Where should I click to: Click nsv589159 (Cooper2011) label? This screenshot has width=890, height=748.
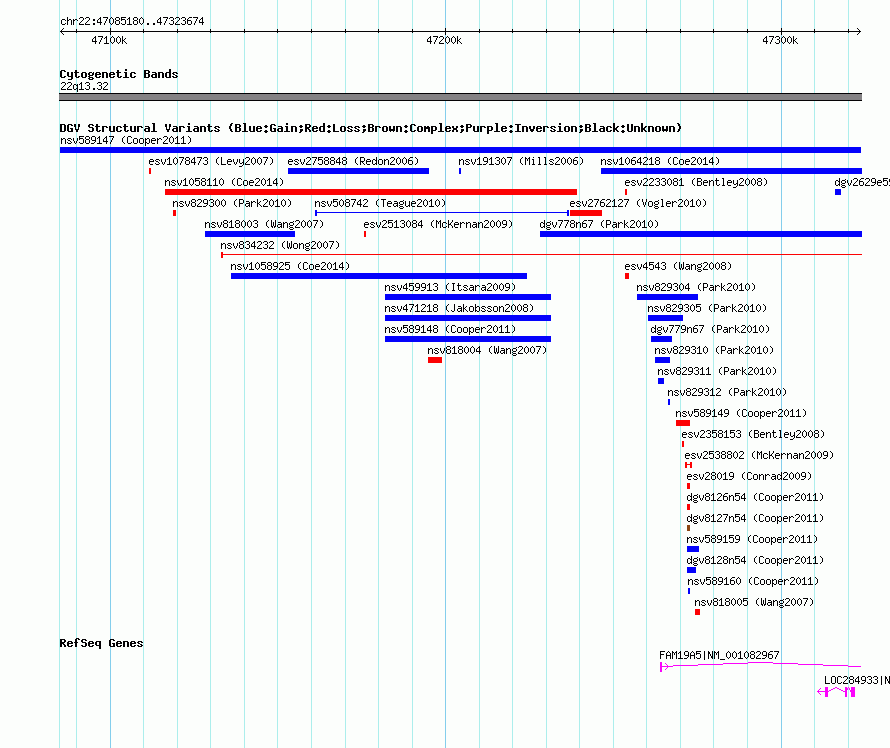pos(752,539)
